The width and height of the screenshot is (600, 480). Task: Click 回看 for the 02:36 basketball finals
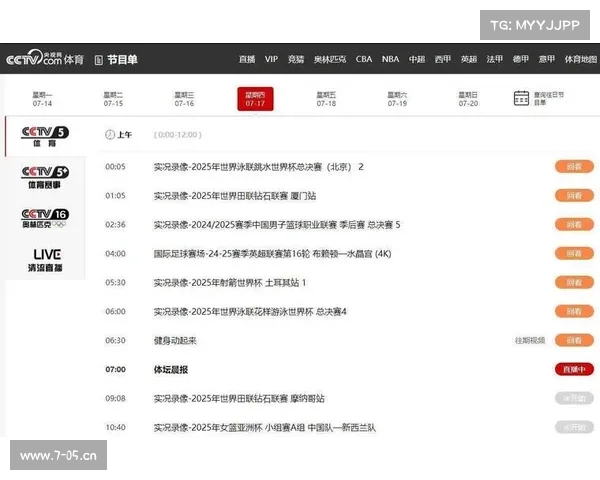click(x=574, y=224)
